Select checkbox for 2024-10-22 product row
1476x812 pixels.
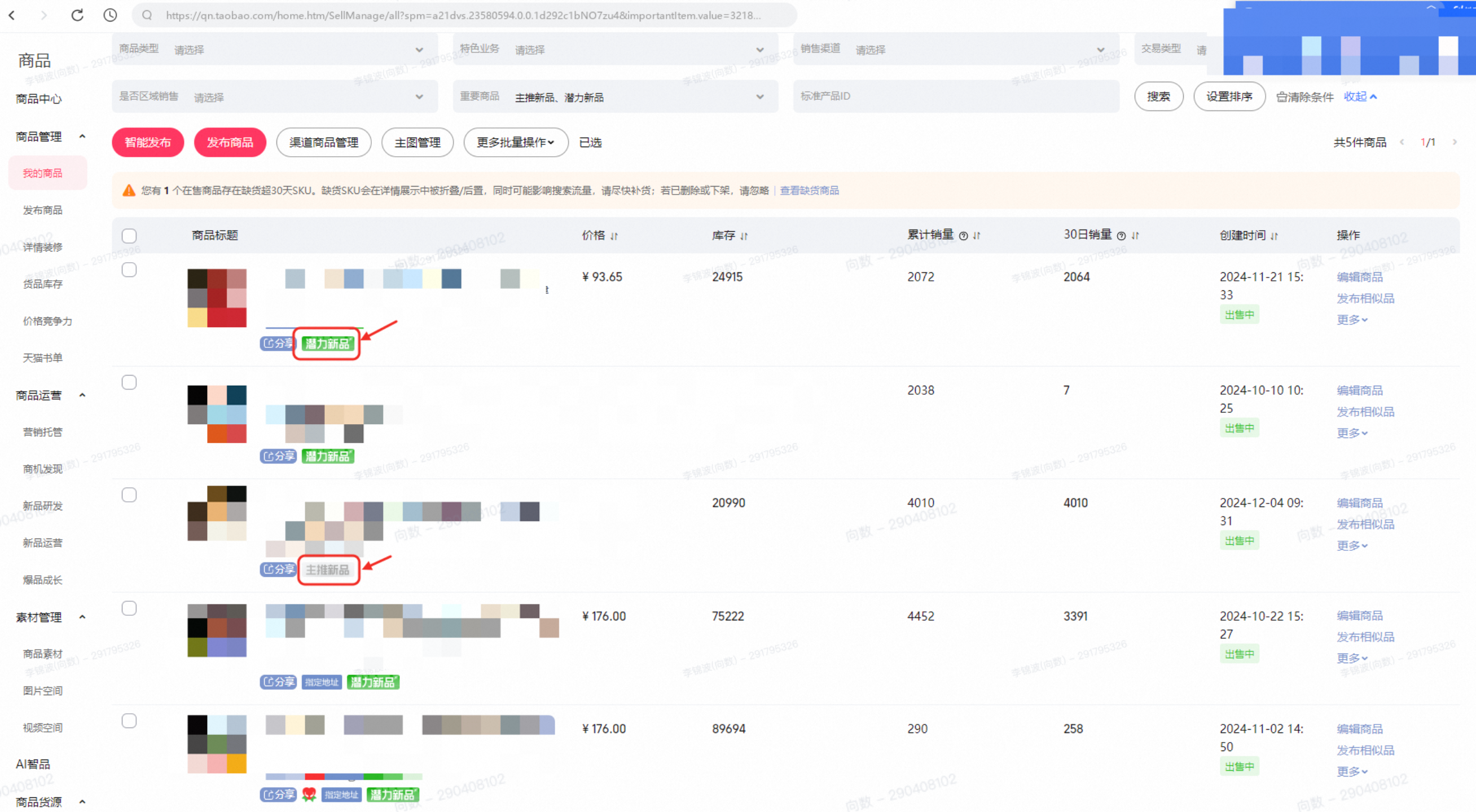129,608
